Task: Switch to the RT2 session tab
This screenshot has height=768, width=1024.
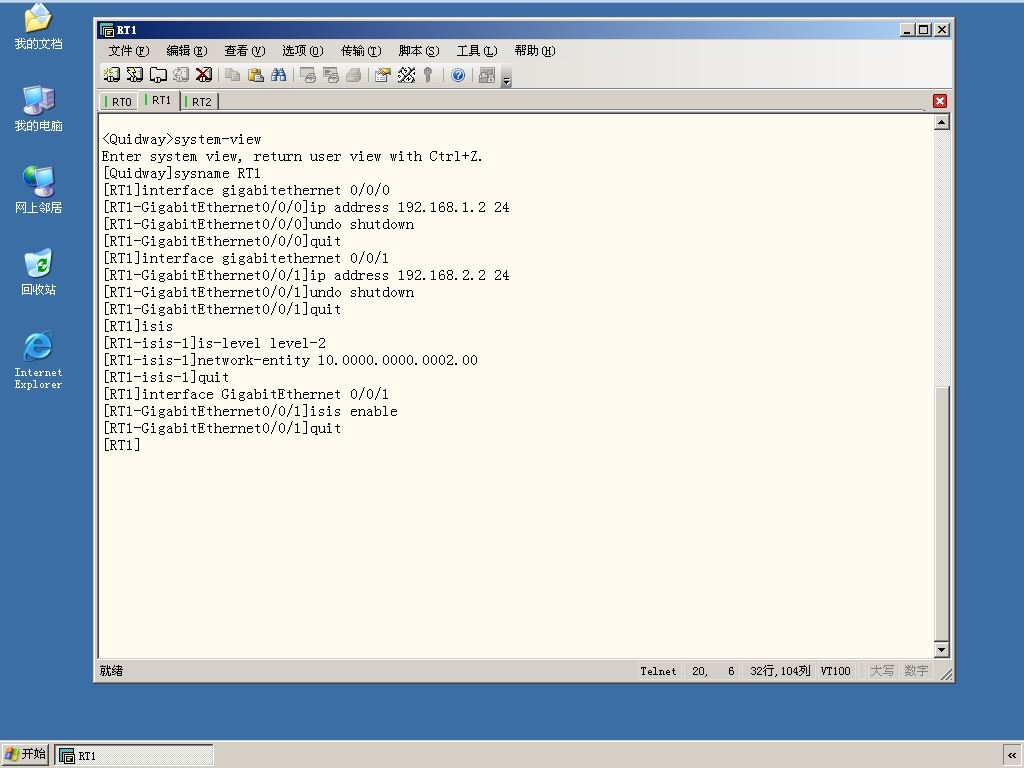Action: (199, 102)
